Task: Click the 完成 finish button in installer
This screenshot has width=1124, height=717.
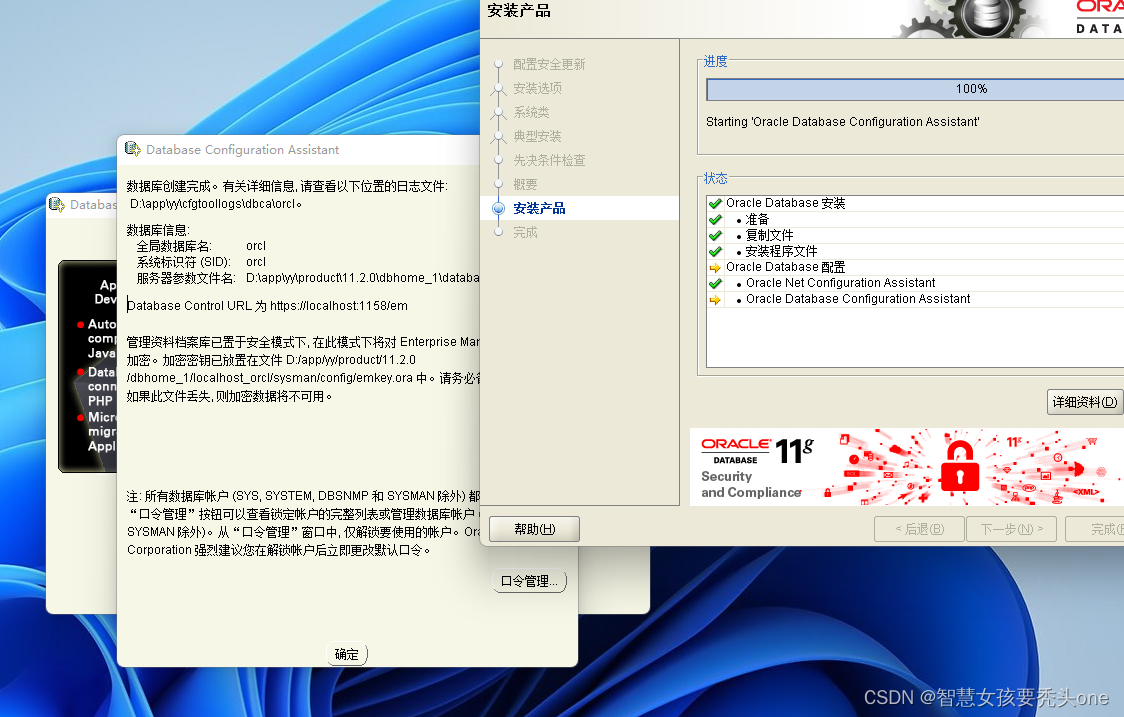Action: tap(1095, 529)
